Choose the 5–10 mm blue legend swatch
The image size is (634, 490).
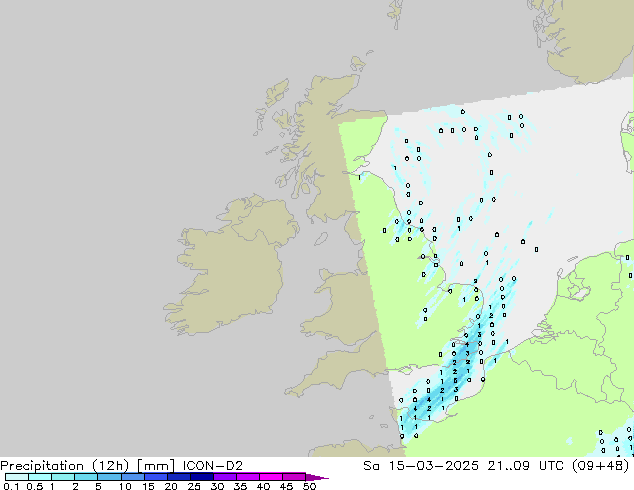pos(109,477)
